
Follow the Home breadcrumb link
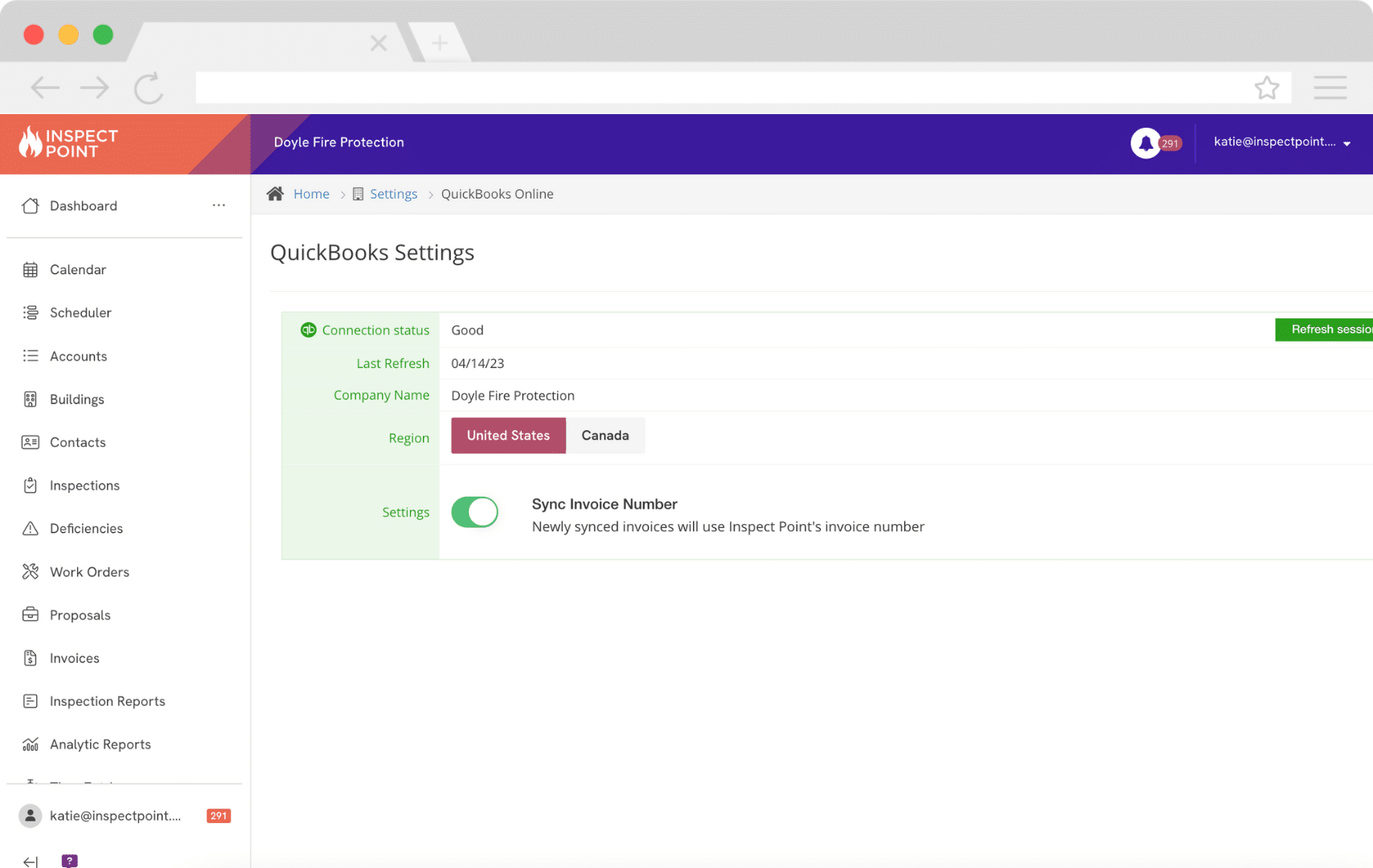[x=311, y=194]
